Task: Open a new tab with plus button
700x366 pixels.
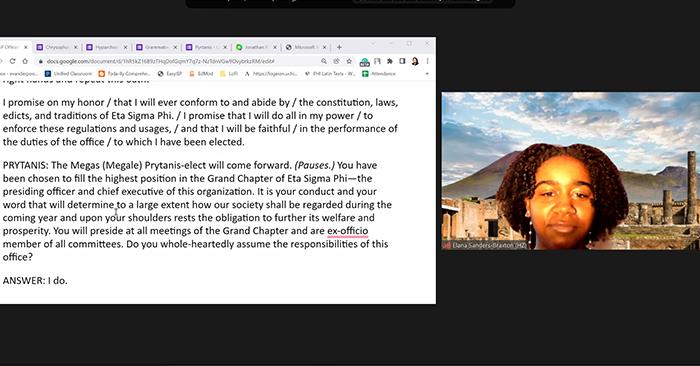Action: pyautogui.click(x=339, y=47)
